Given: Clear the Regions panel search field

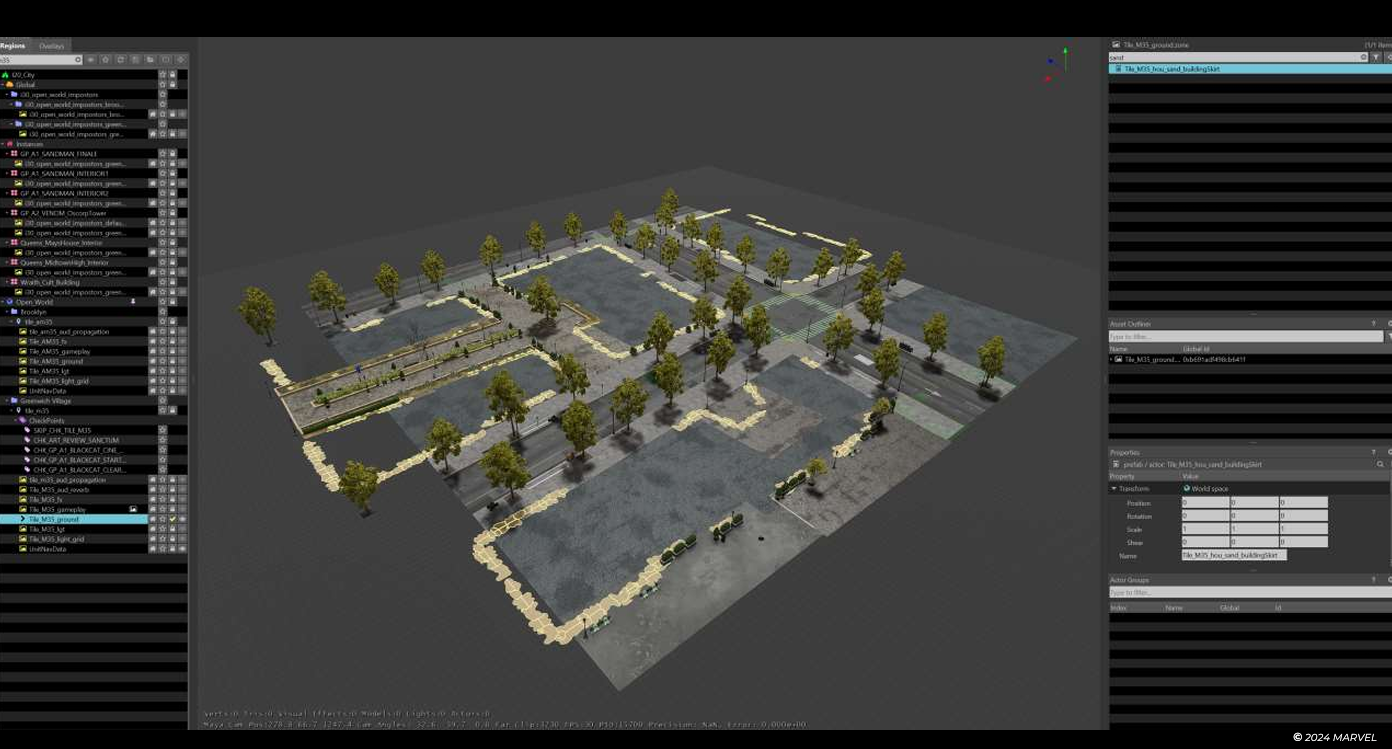Looking at the screenshot, I should tap(77, 60).
